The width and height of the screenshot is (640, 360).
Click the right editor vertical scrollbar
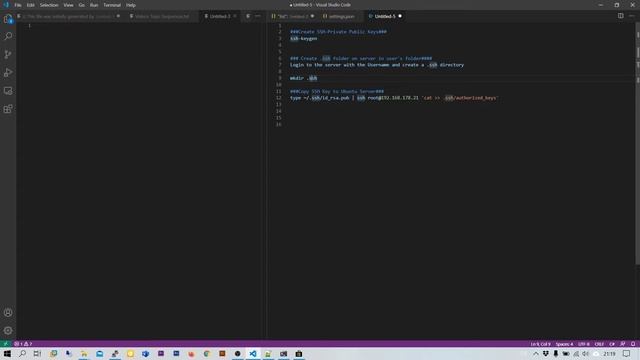pos(638,143)
